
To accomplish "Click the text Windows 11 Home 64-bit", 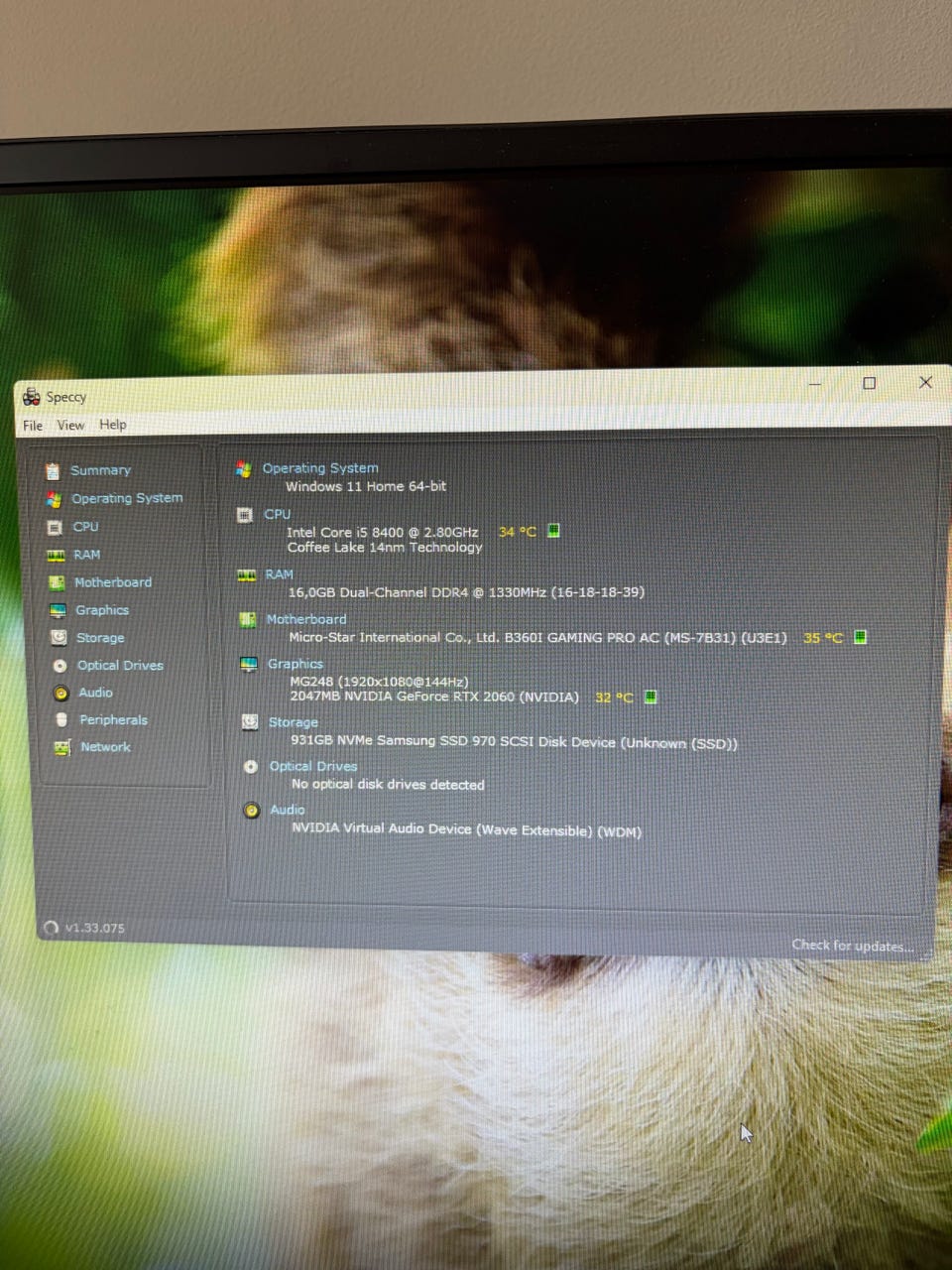I will point(366,486).
